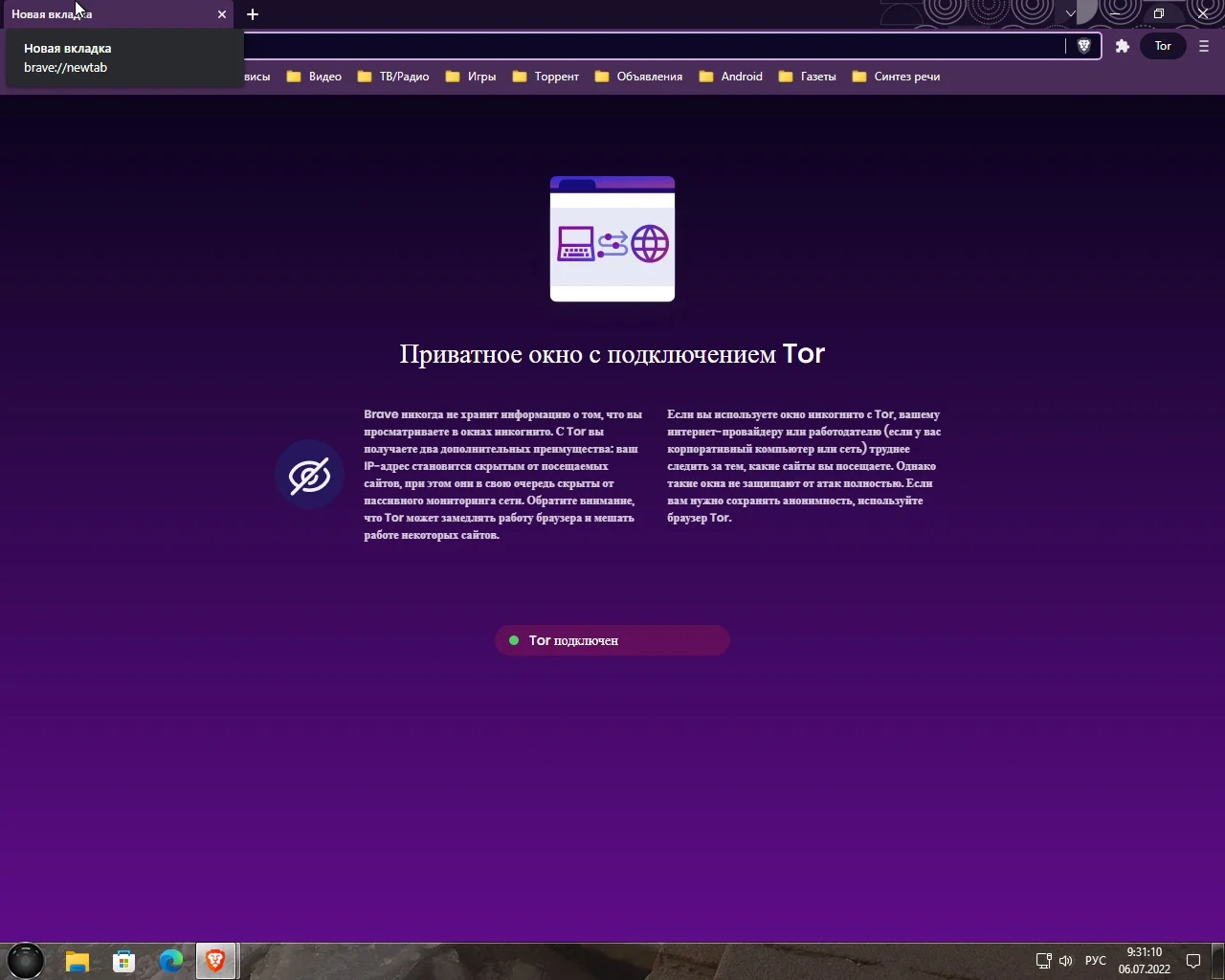Image resolution: width=1225 pixels, height=980 pixels.
Task: Open the Игры bookmarks folder
Action: (x=471, y=77)
